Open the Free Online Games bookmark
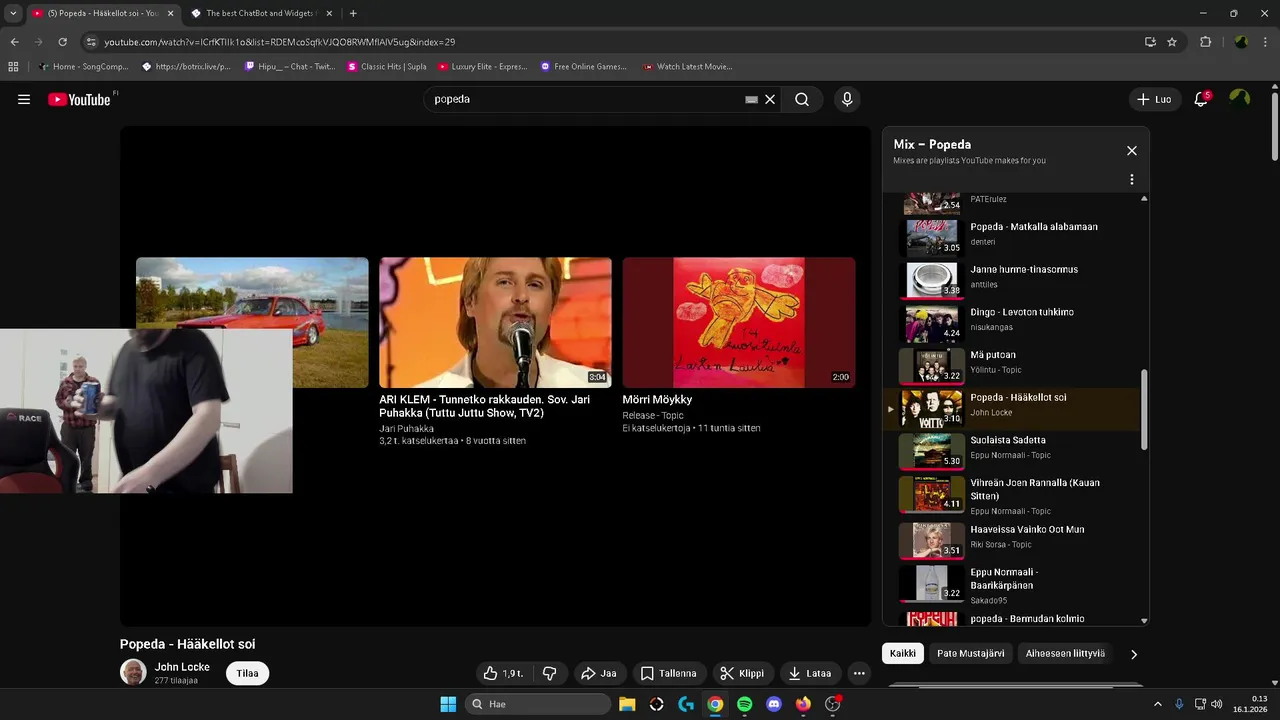 pyautogui.click(x=583, y=67)
